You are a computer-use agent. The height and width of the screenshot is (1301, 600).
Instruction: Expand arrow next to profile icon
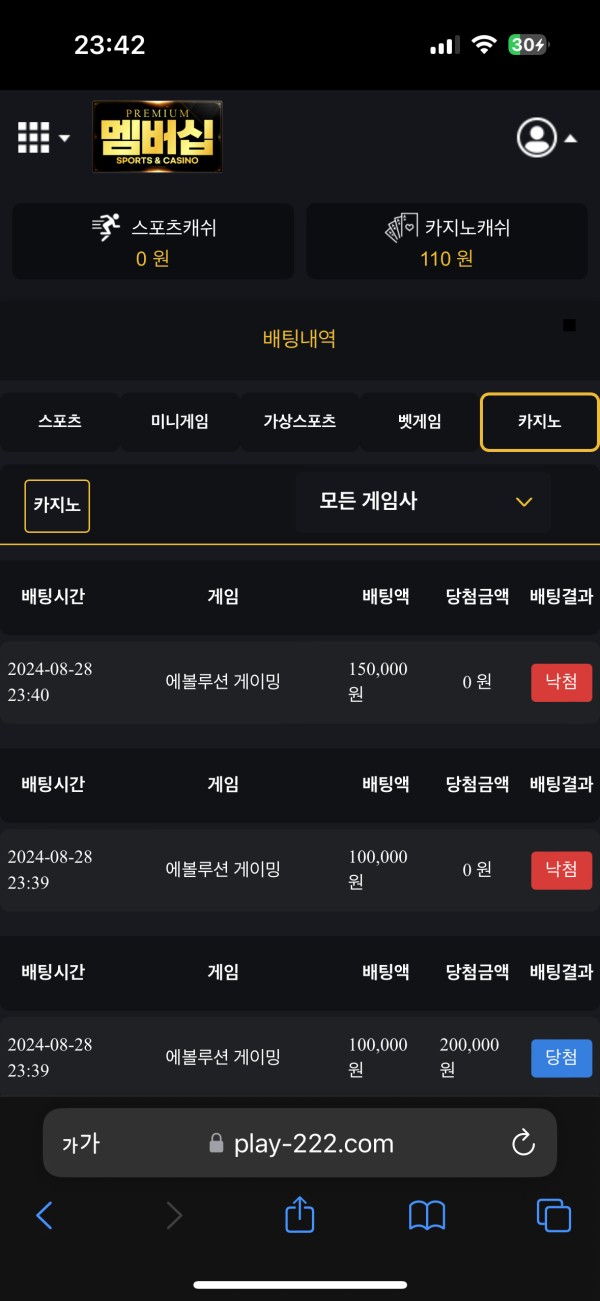coord(570,139)
